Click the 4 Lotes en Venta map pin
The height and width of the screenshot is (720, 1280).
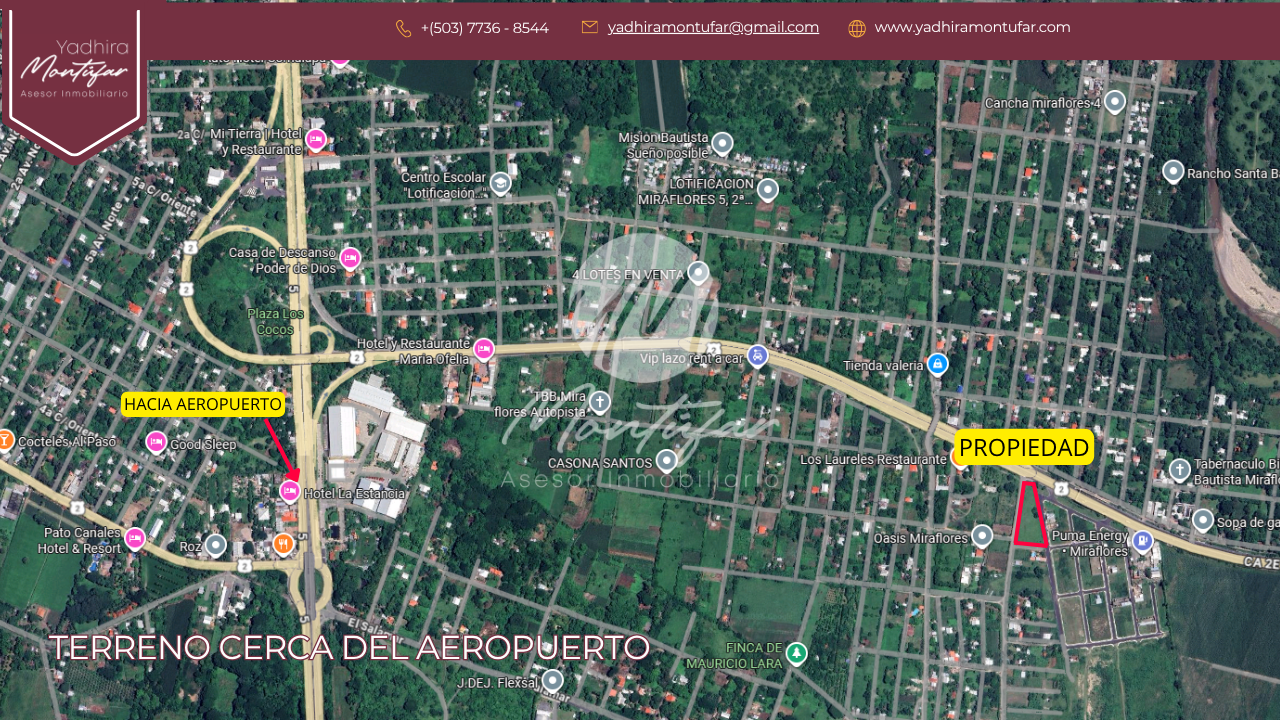[x=698, y=272]
